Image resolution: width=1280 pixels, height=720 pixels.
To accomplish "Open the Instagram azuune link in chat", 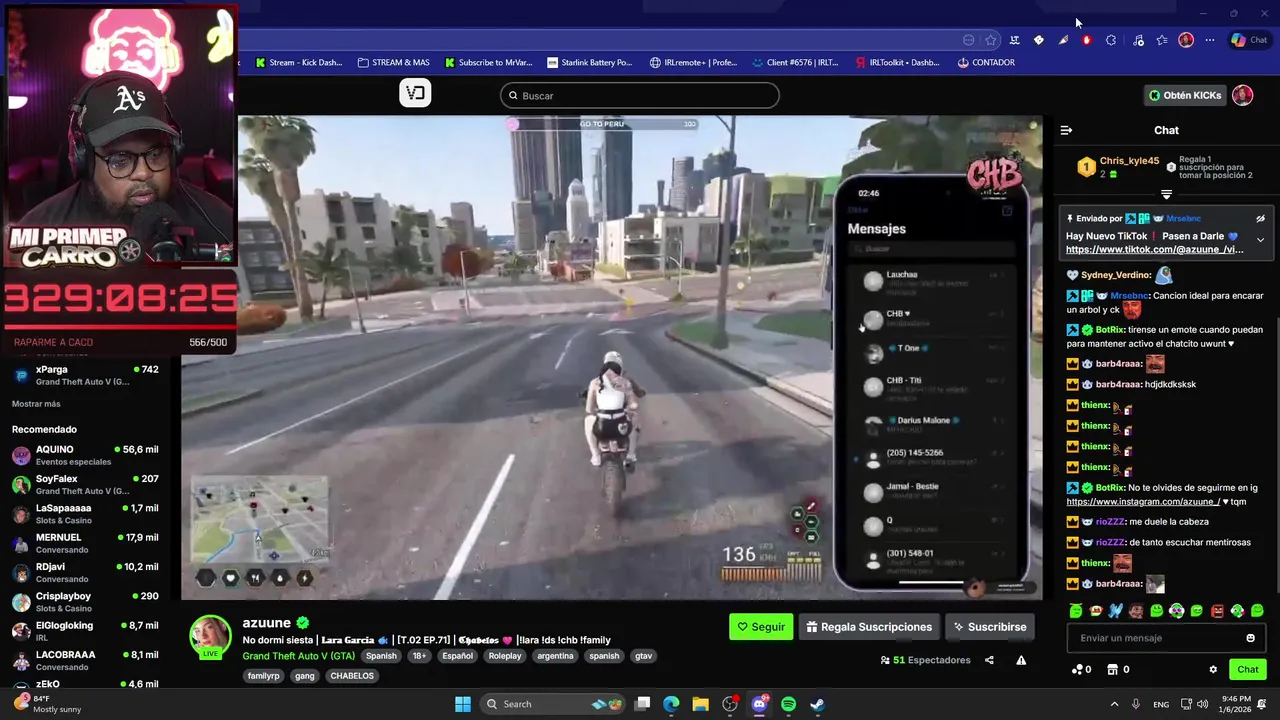I will tap(1144, 502).
